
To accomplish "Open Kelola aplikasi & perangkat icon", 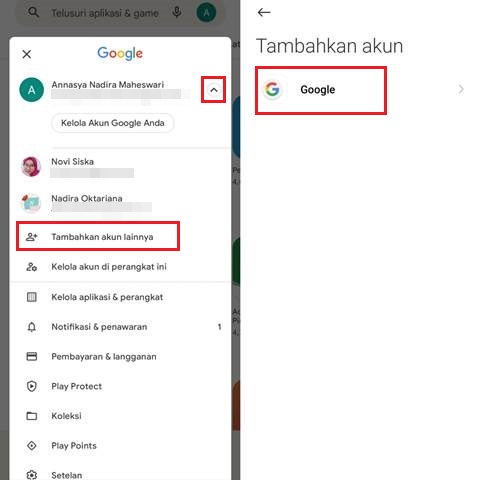I will [32, 297].
